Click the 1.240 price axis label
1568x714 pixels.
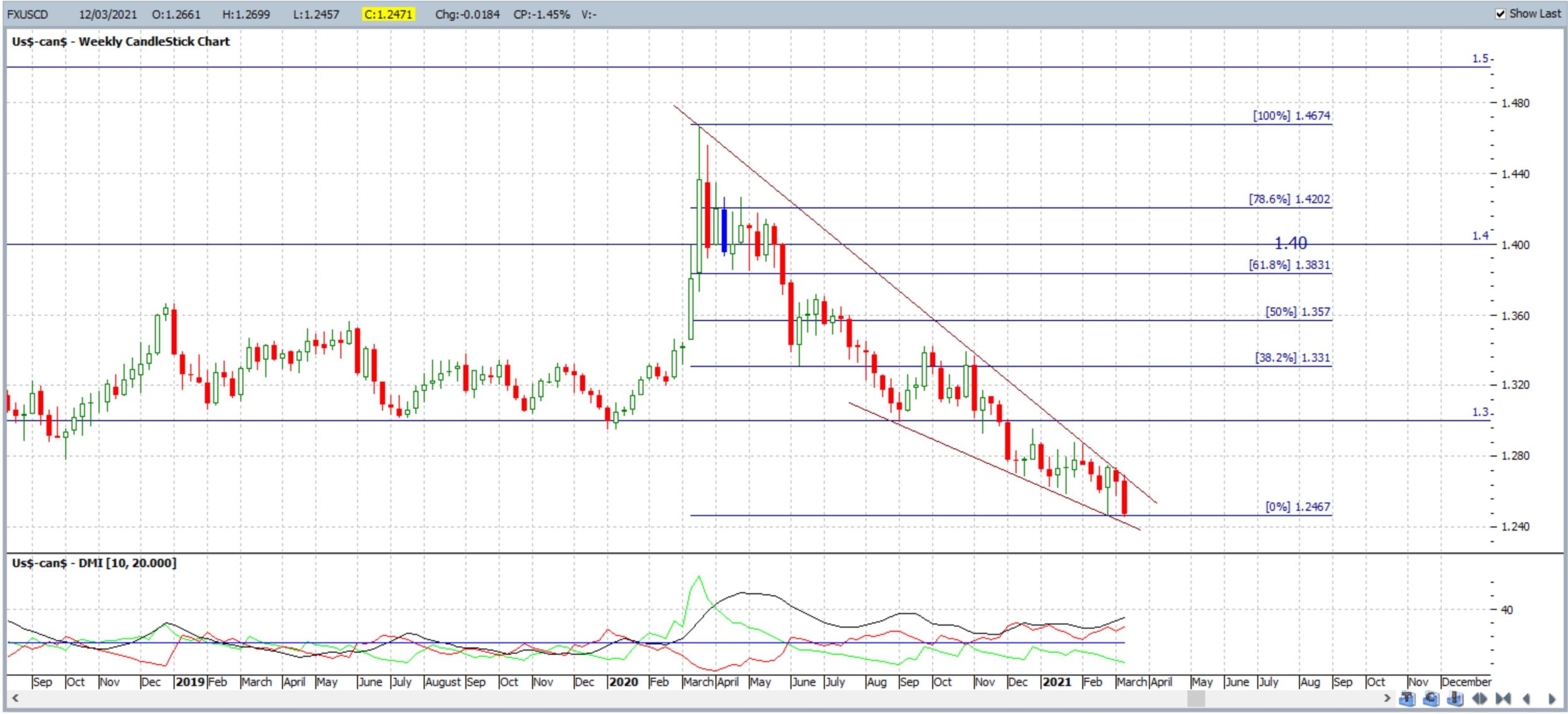tap(1515, 526)
